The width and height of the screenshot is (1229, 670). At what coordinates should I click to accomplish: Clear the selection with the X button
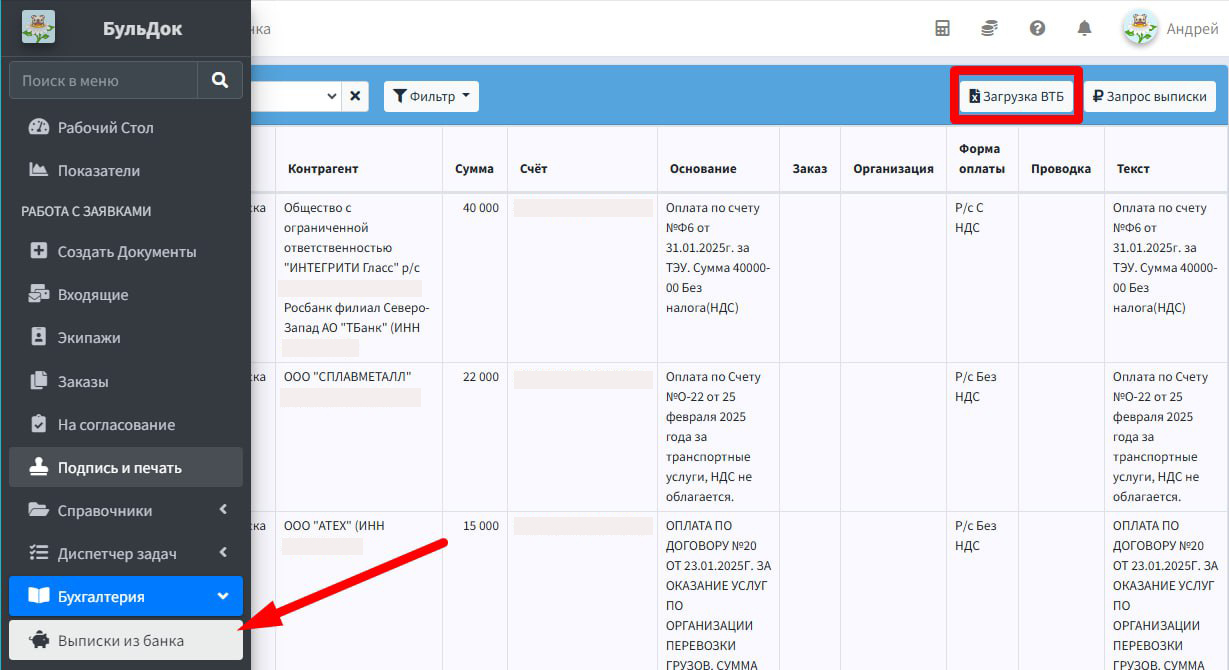pyautogui.click(x=356, y=96)
